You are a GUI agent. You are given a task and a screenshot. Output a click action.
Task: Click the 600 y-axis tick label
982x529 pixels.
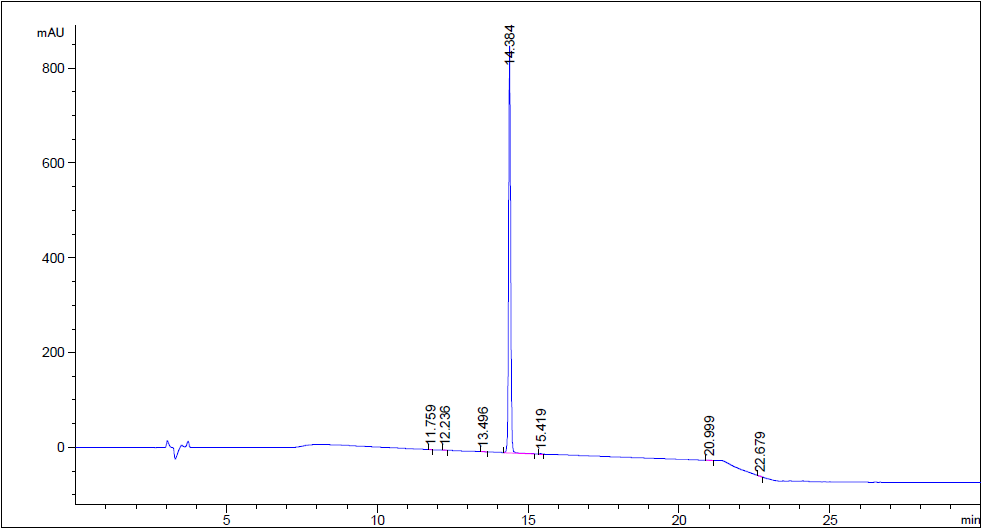[x=53, y=163]
